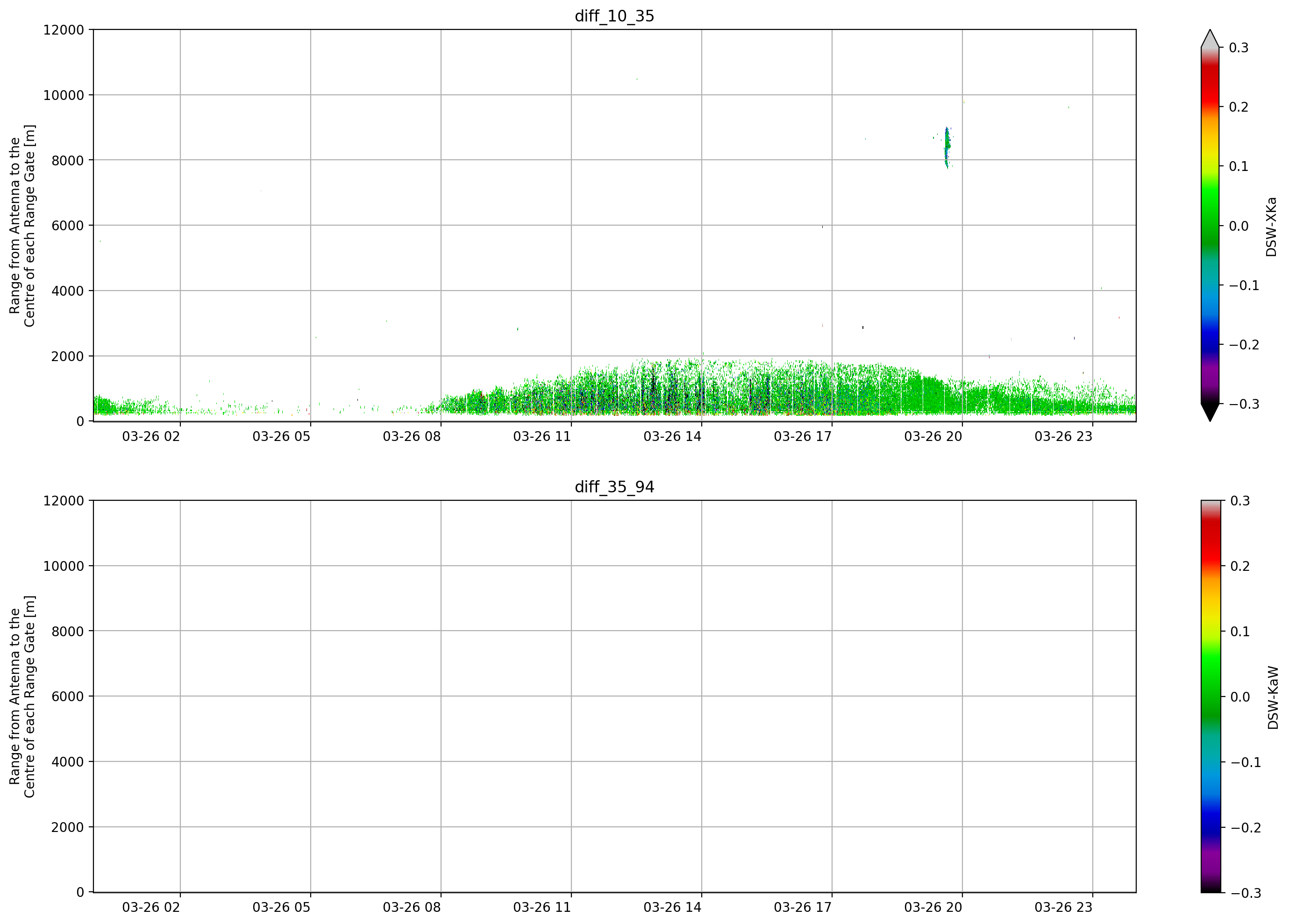The image size is (1289, 924).
Task: Click the "03-26 02" tick under diff_10_35
Action: 151,436
